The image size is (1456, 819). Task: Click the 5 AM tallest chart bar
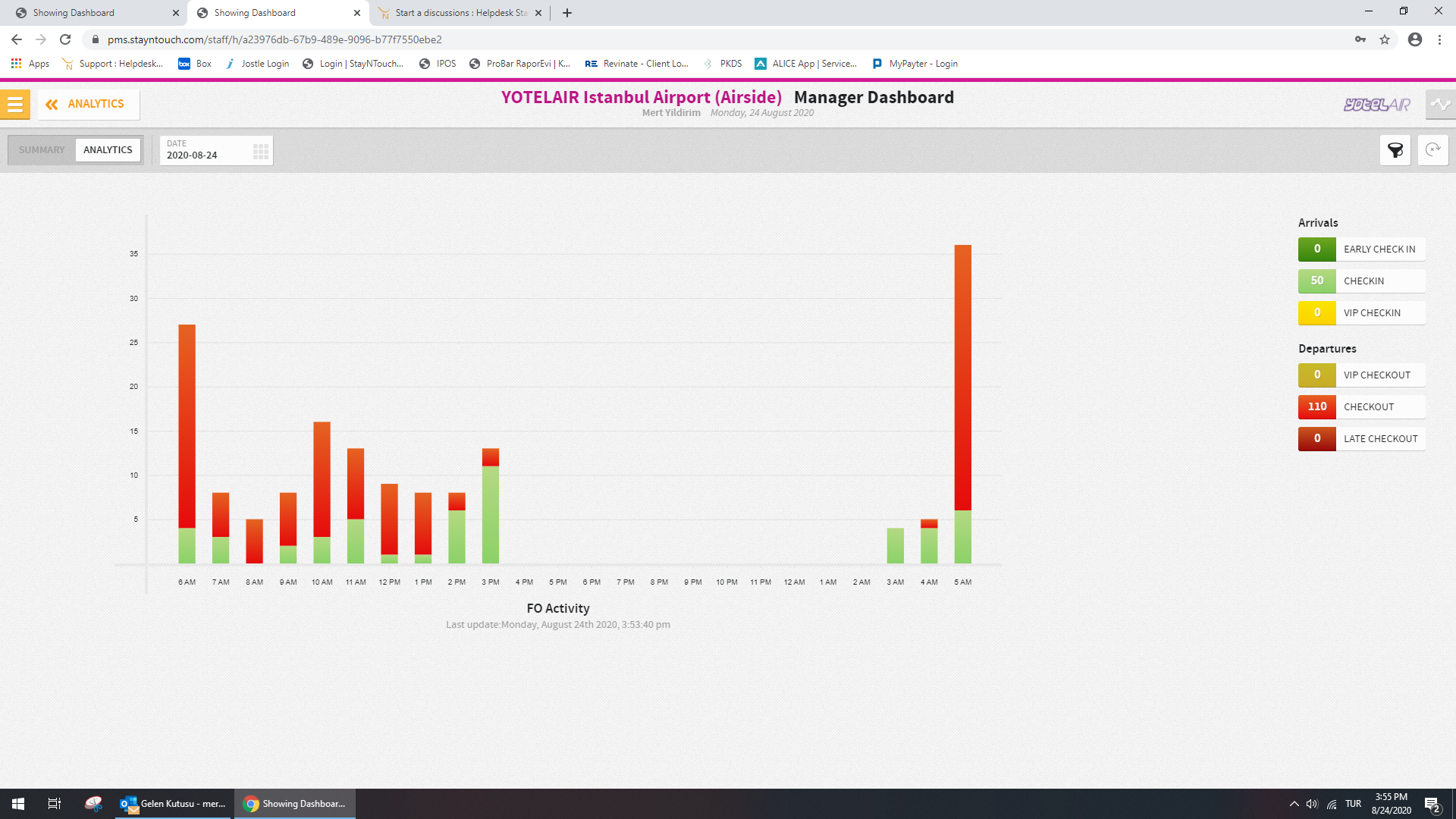pos(962,379)
